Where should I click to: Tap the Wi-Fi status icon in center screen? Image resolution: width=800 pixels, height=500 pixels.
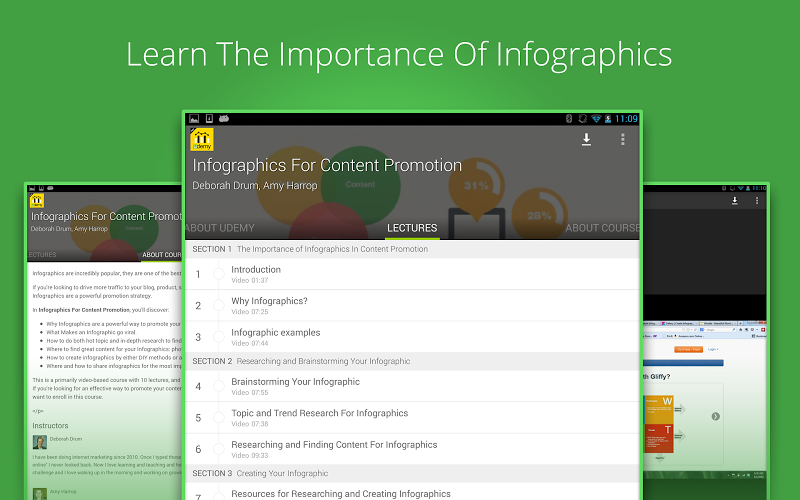(x=596, y=119)
